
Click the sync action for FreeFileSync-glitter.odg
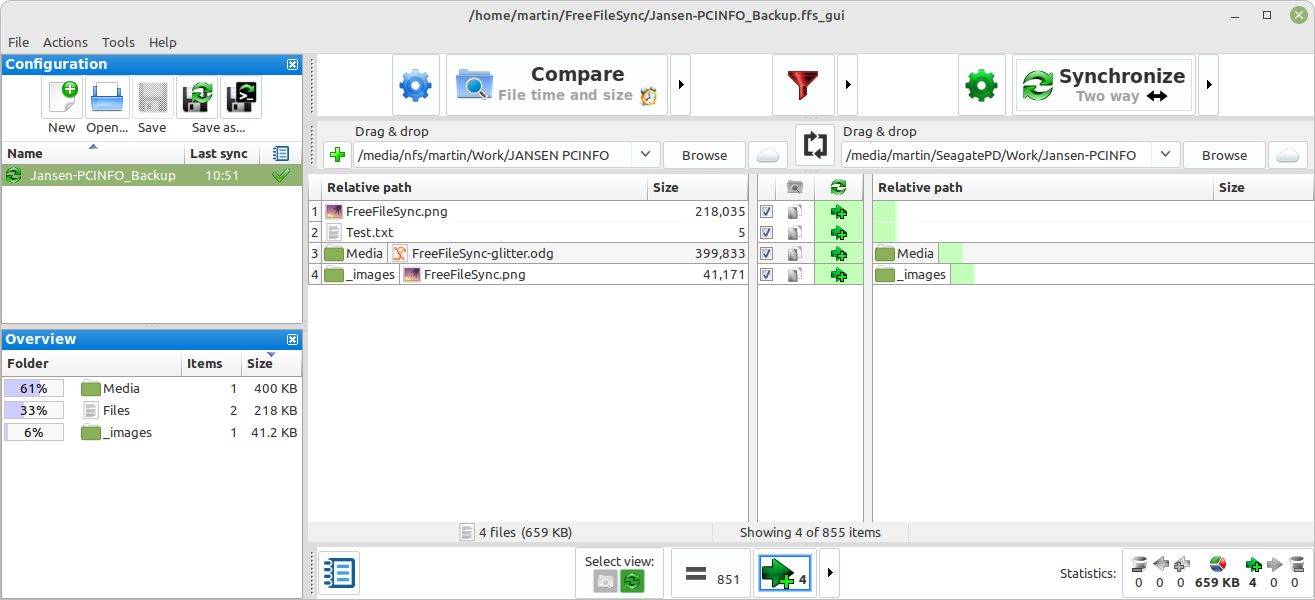point(838,254)
